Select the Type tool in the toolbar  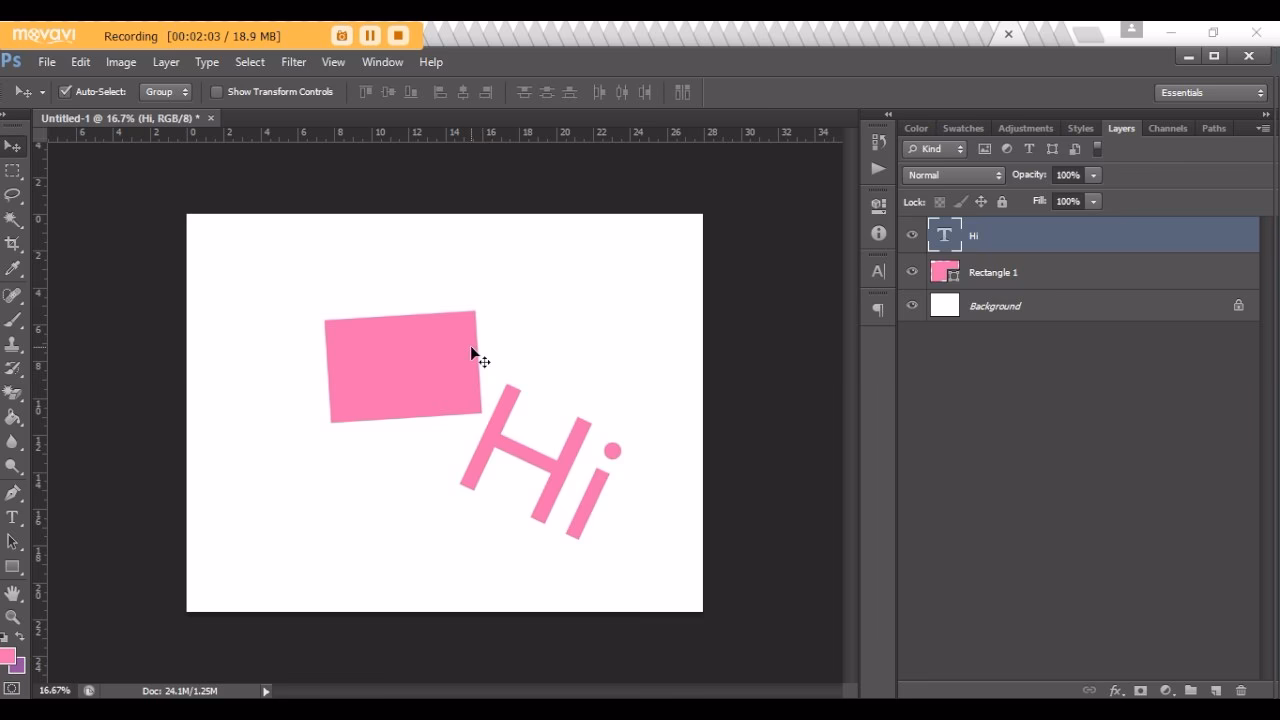click(13, 517)
